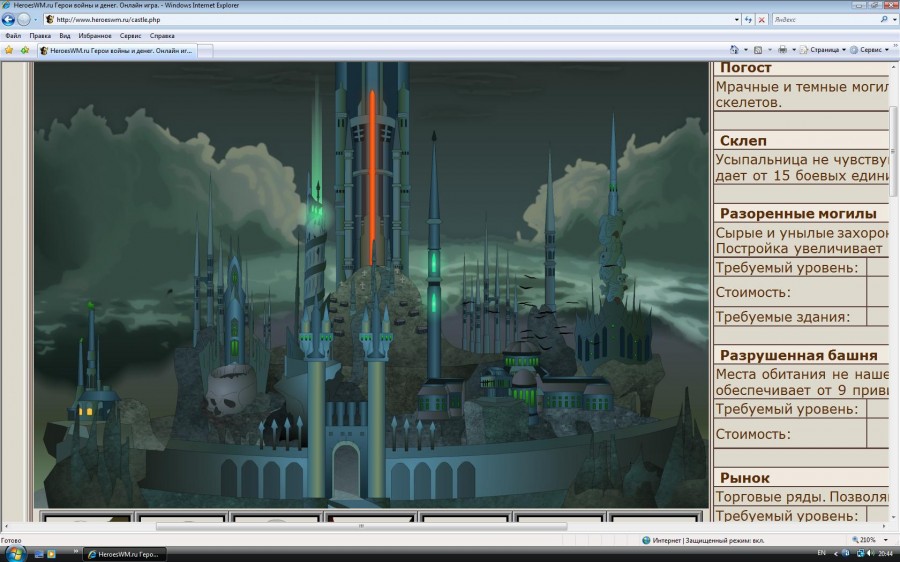Click Show Desktop quick launch icon
Image resolution: width=900 pixels, height=562 pixels.
coord(39,554)
